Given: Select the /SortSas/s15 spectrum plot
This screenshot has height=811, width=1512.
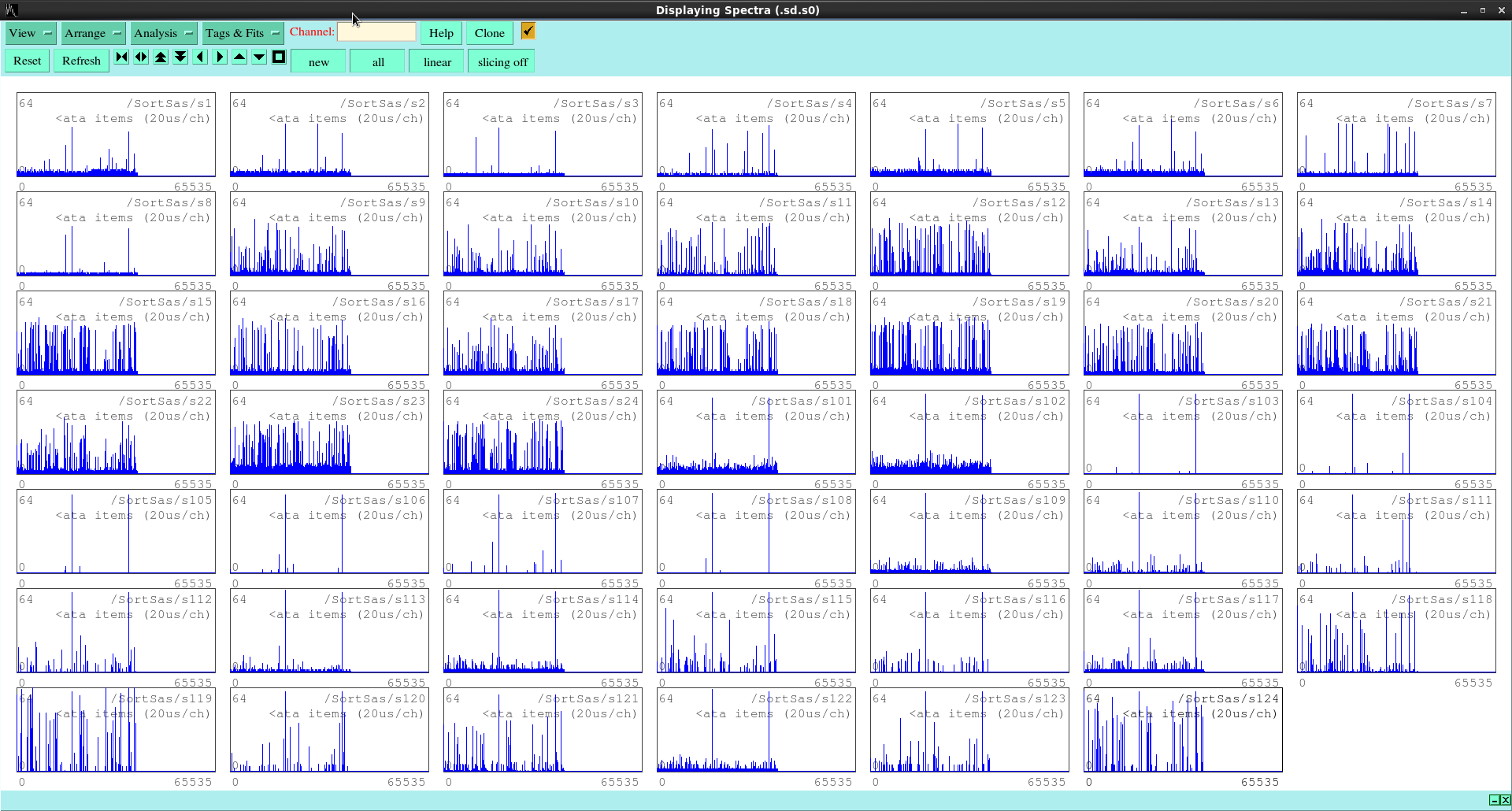Looking at the screenshot, I should point(116,333).
